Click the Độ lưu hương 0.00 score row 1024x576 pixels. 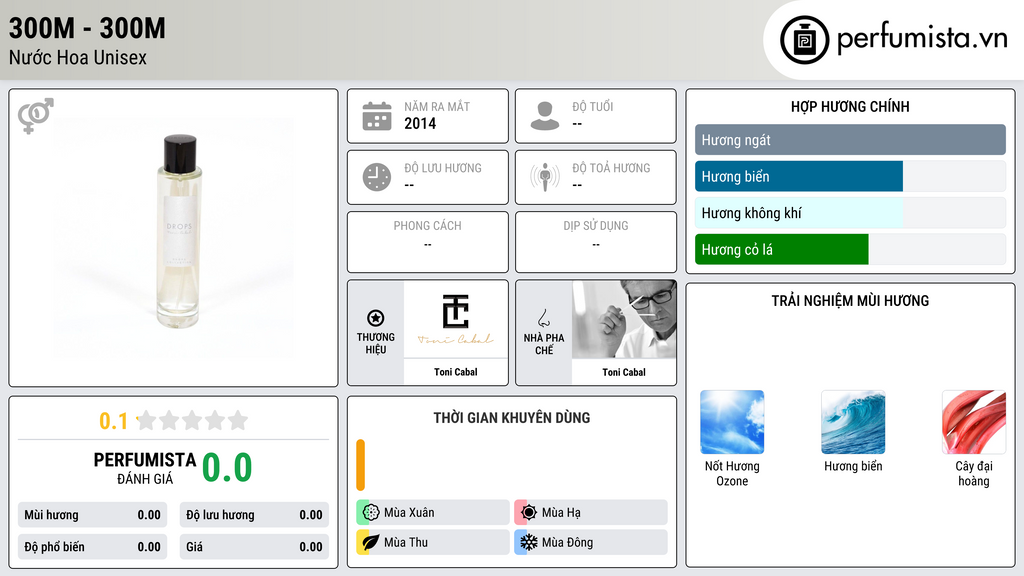point(254,515)
